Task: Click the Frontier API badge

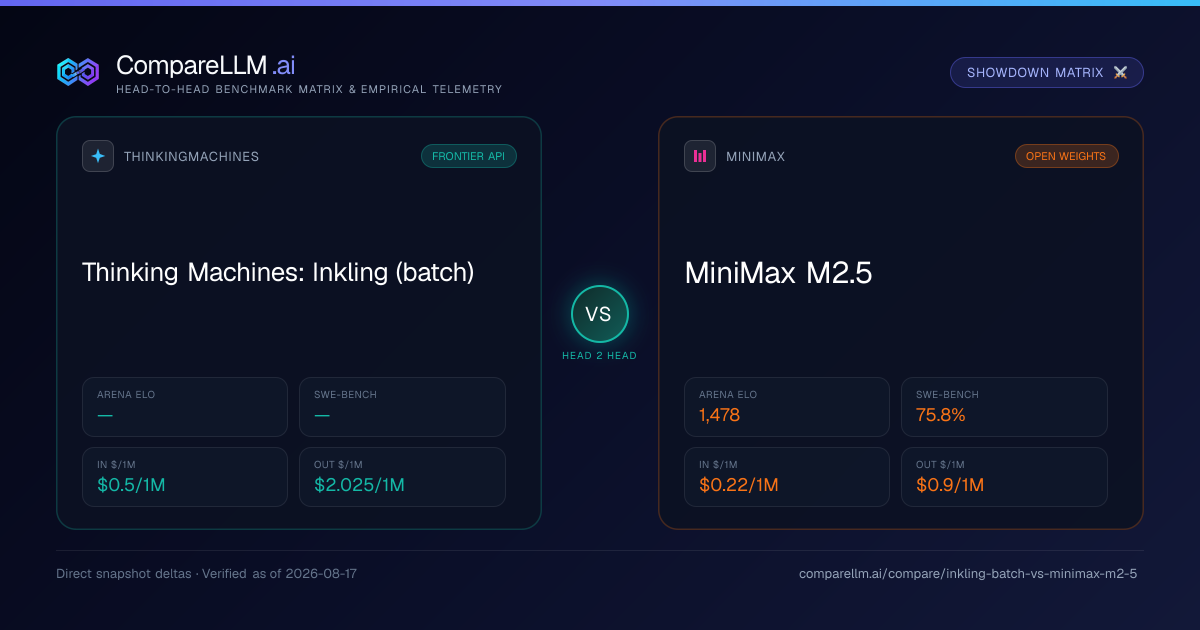Action: [x=469, y=156]
